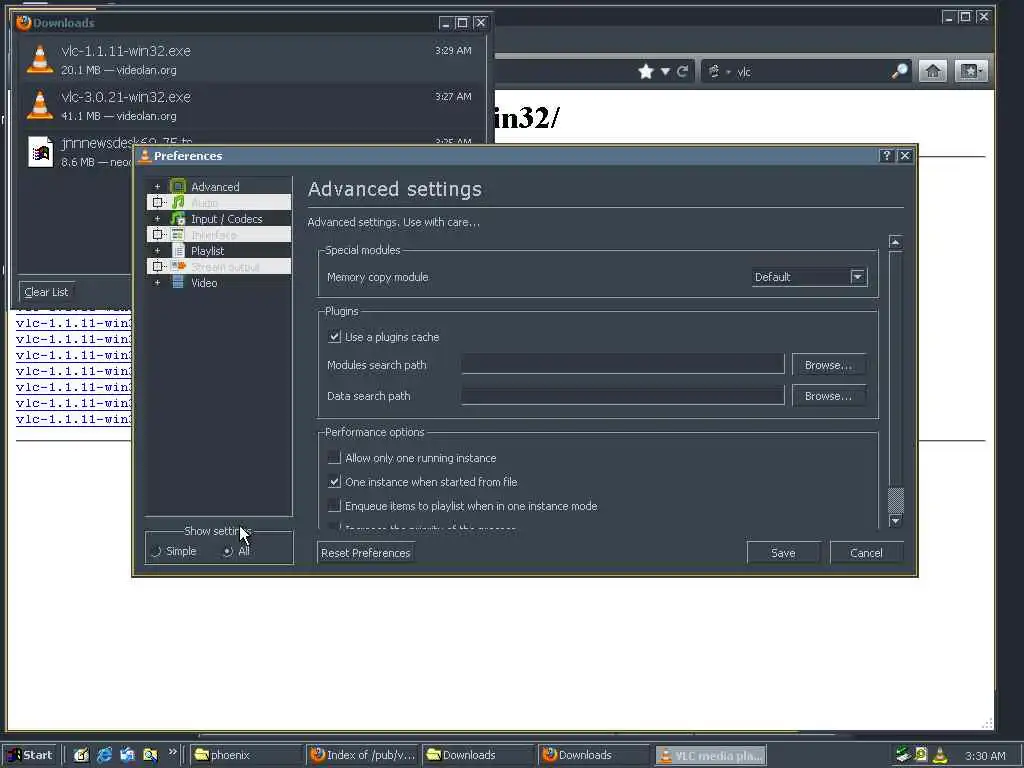Click the folder search quick launch icon
The height and width of the screenshot is (768, 1024).
click(150, 755)
